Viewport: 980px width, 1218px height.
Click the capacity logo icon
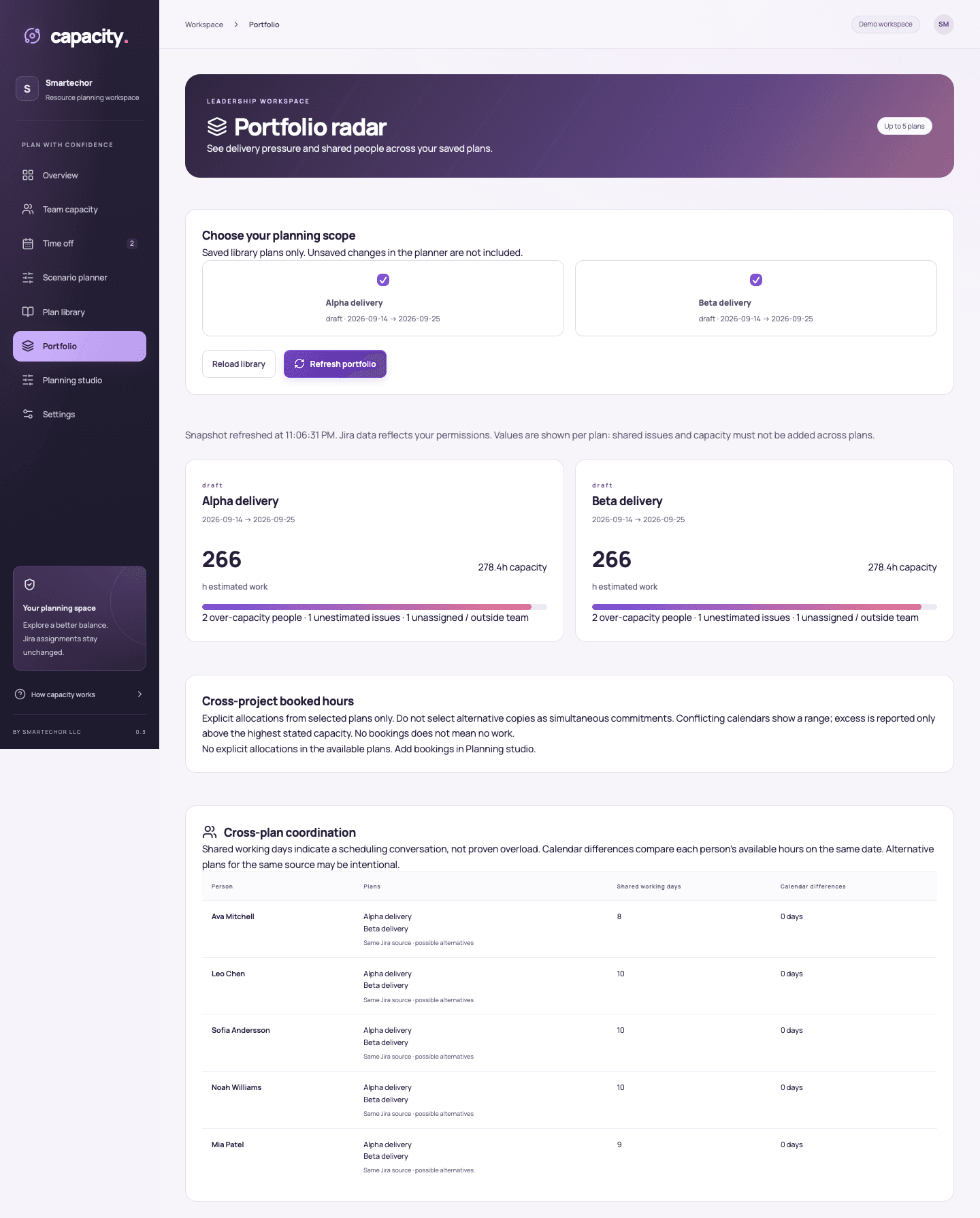(x=32, y=35)
